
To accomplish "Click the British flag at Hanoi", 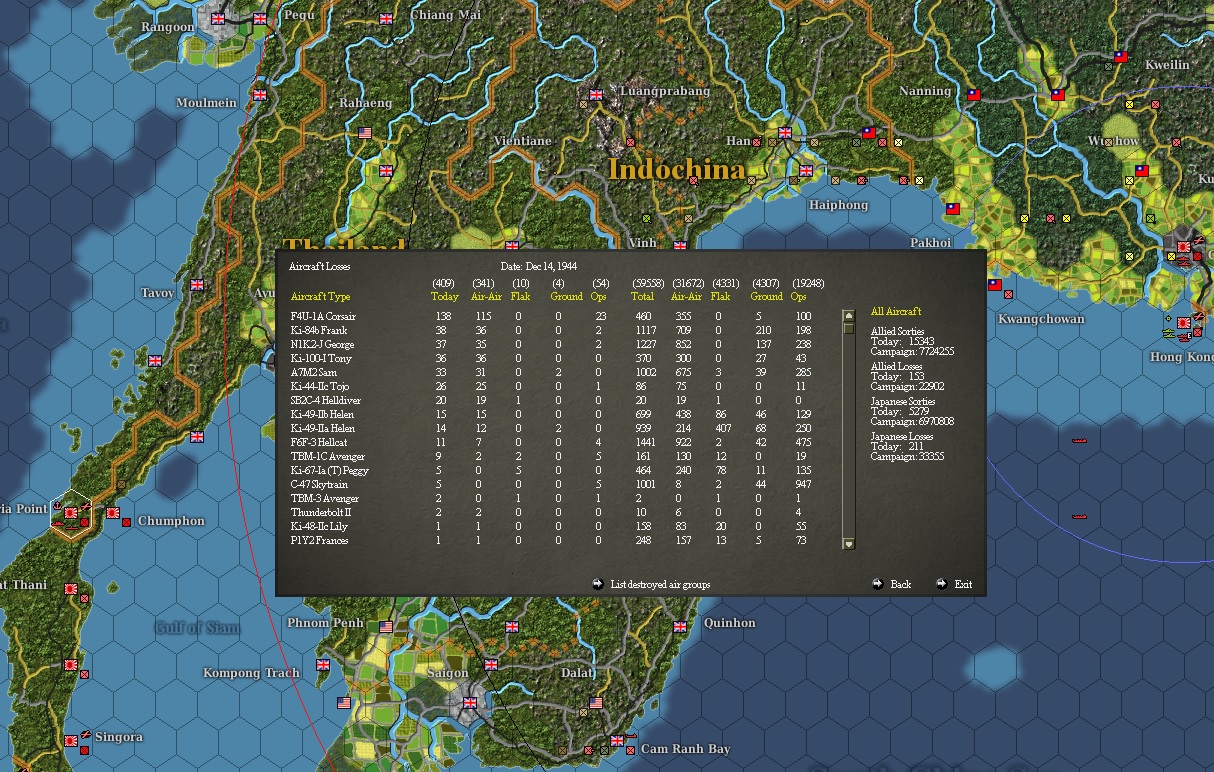I will click(784, 132).
